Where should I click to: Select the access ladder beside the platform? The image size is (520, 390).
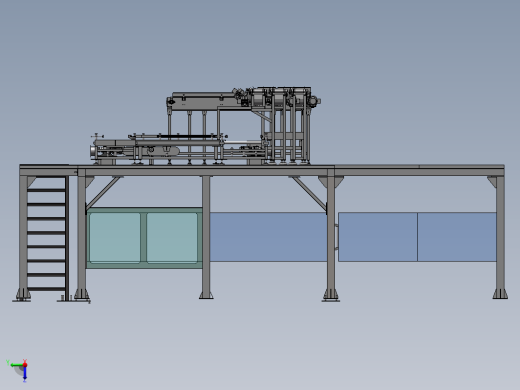tap(45, 238)
